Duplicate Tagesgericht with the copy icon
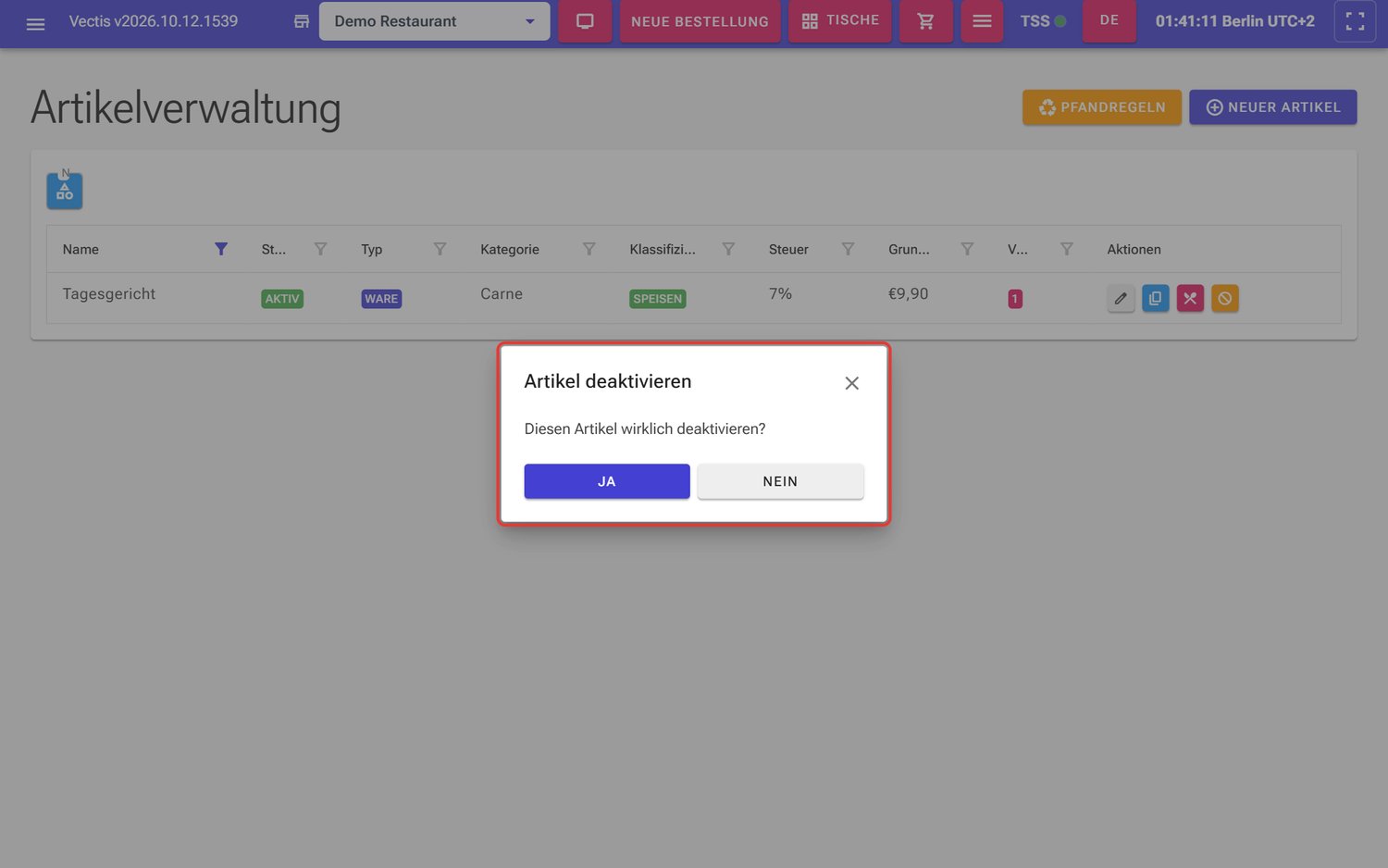1388x868 pixels. [1155, 298]
